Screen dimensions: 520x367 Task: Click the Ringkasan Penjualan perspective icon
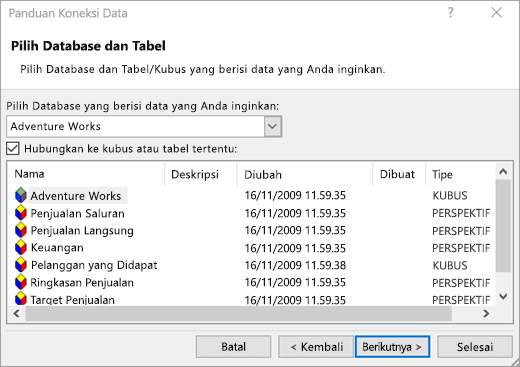click(x=21, y=282)
